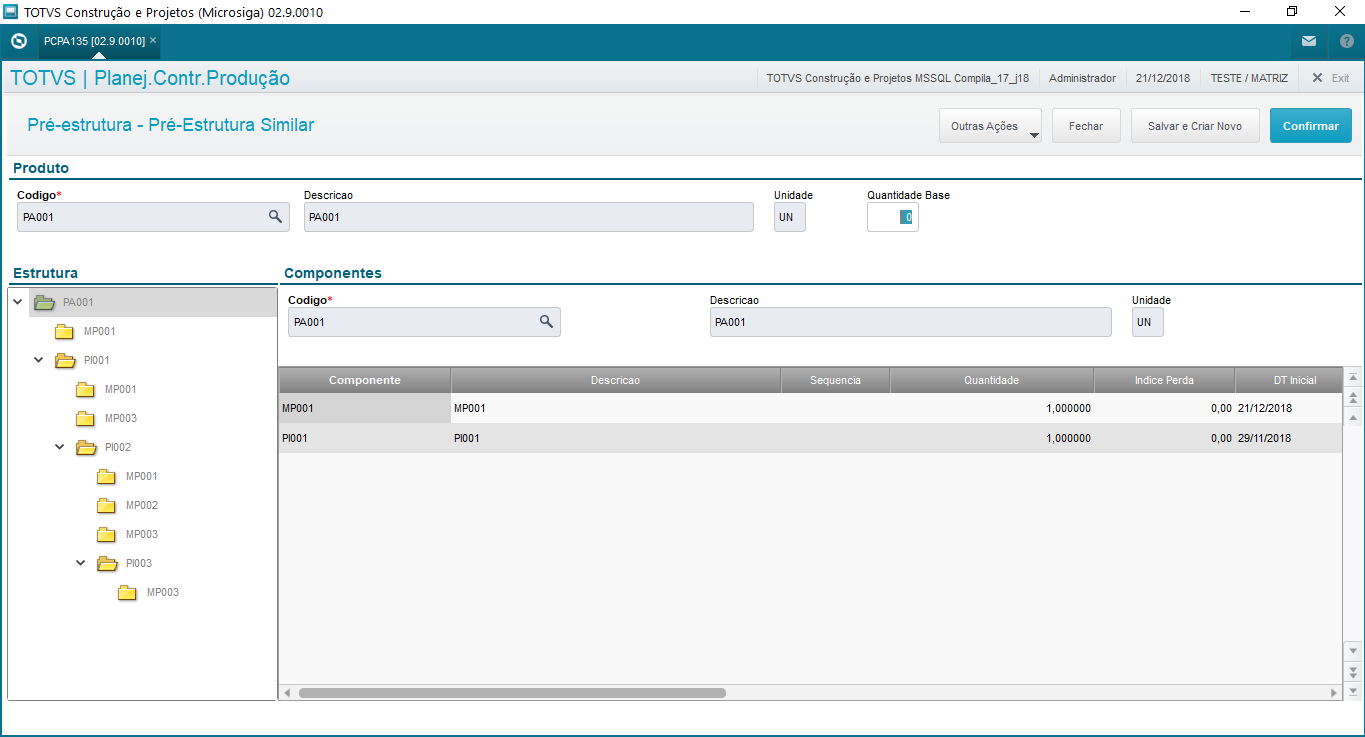1365x737 pixels.
Task: Close the PCPA135 tab with its x
Action: coord(153,40)
